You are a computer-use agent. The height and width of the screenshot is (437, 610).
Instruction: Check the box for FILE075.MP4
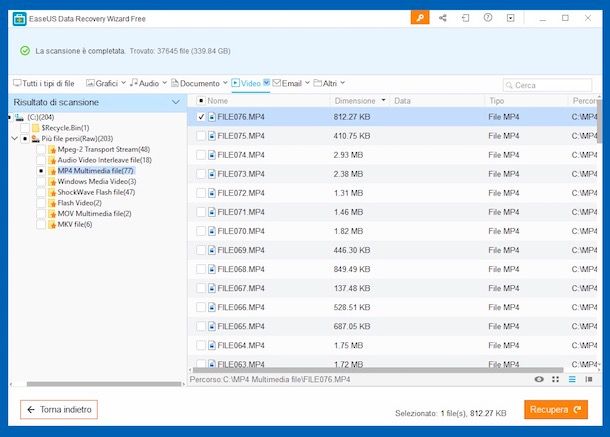click(201, 135)
